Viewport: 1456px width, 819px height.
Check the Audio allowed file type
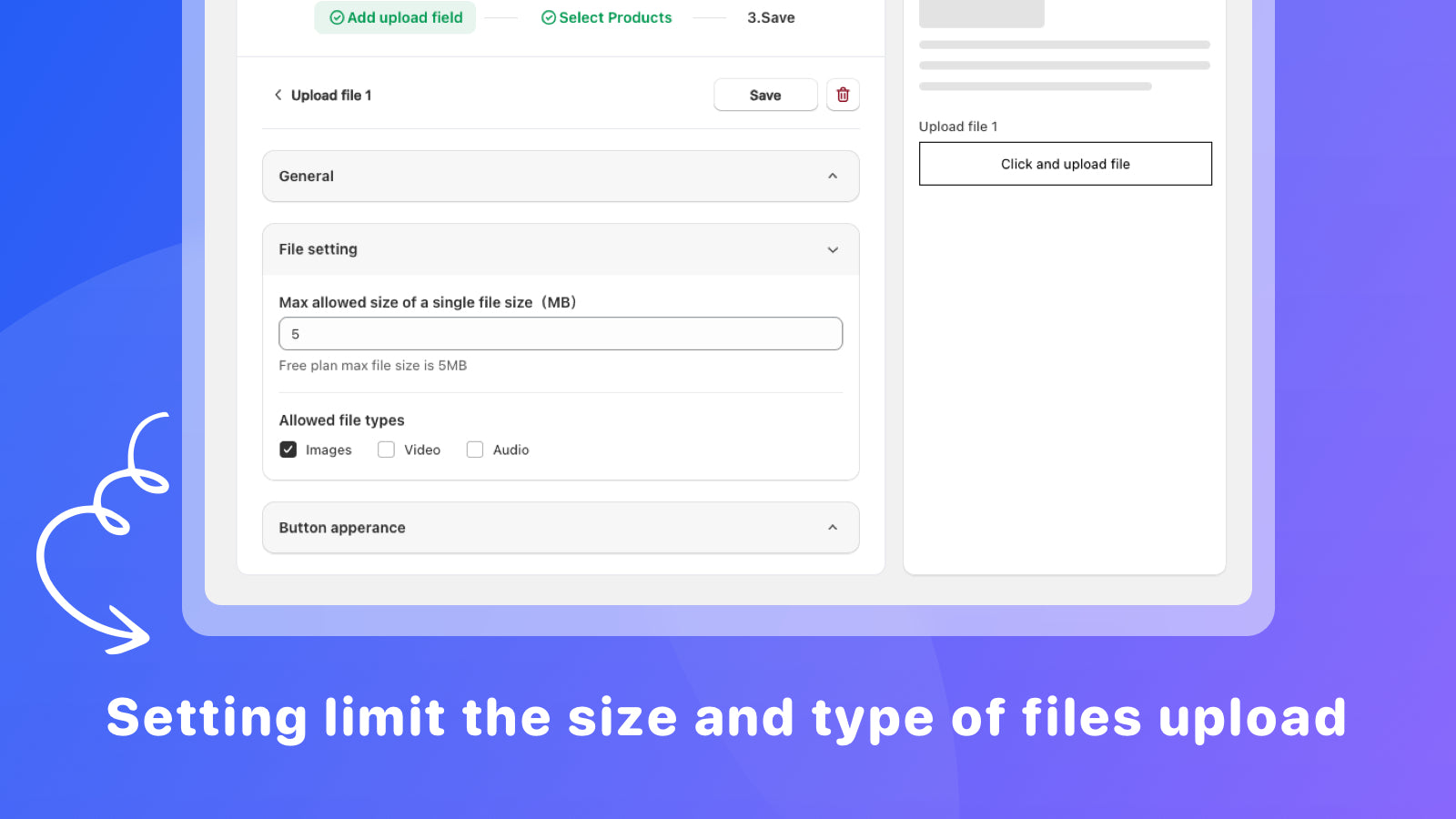point(475,449)
